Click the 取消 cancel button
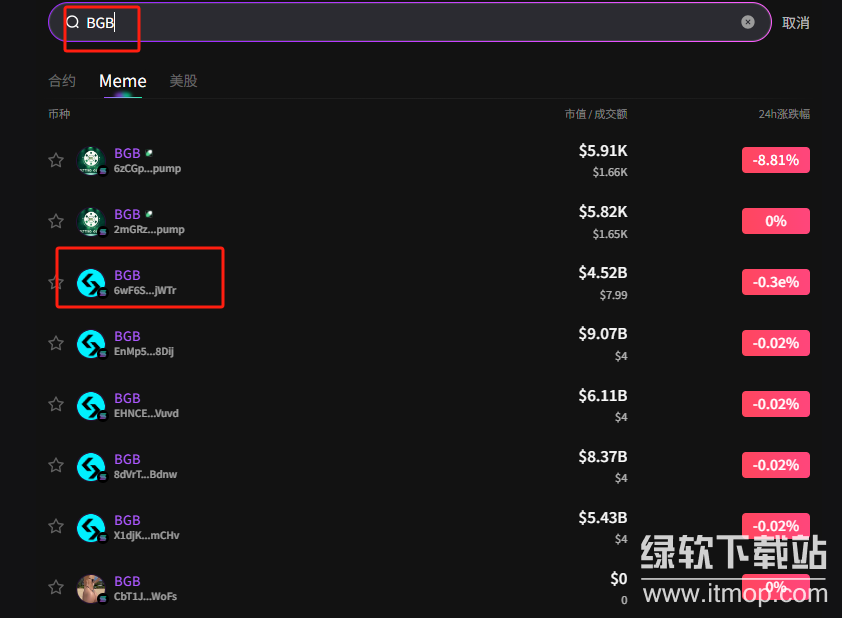842x618 pixels. tap(795, 23)
